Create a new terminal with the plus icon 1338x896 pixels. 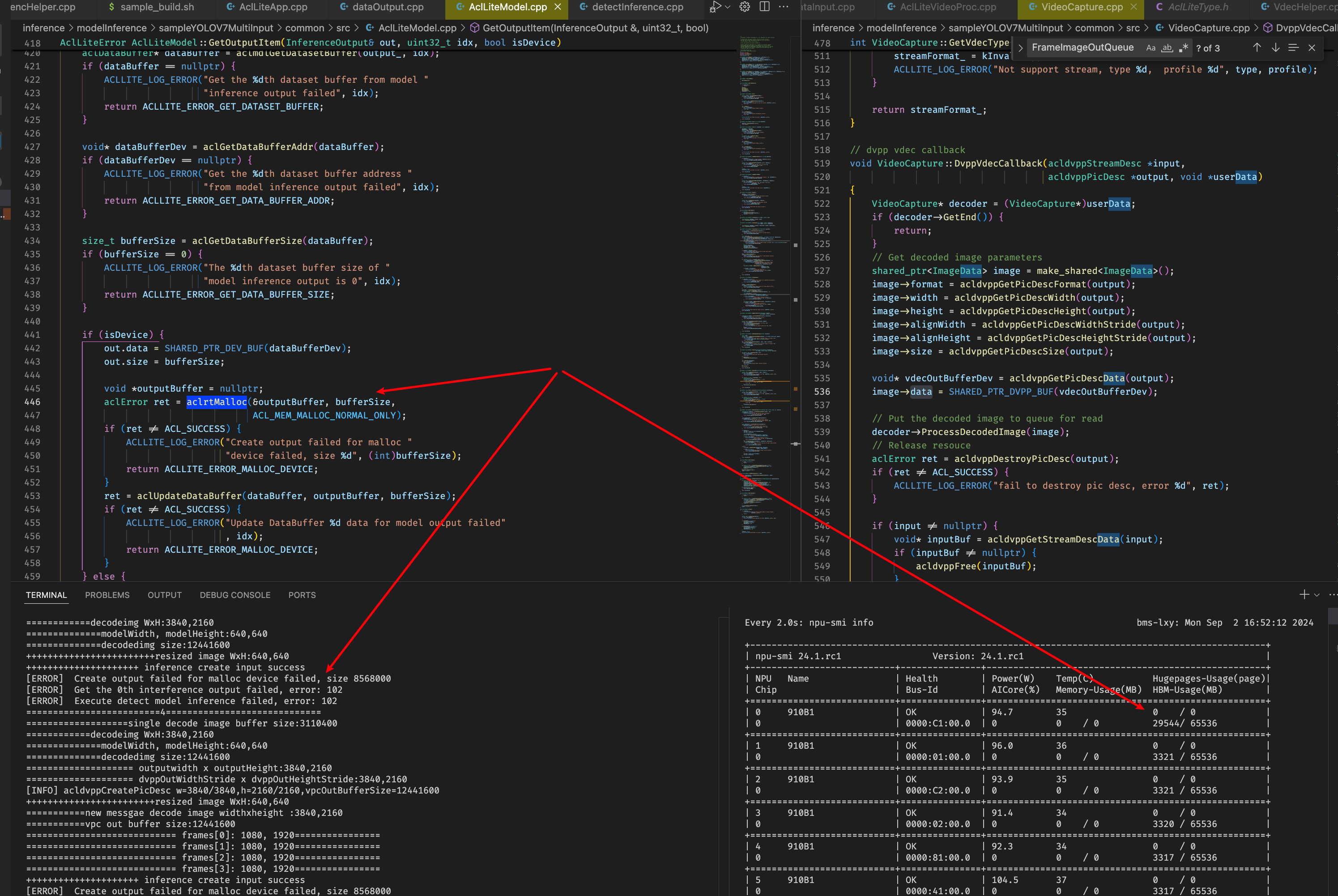click(x=1304, y=595)
